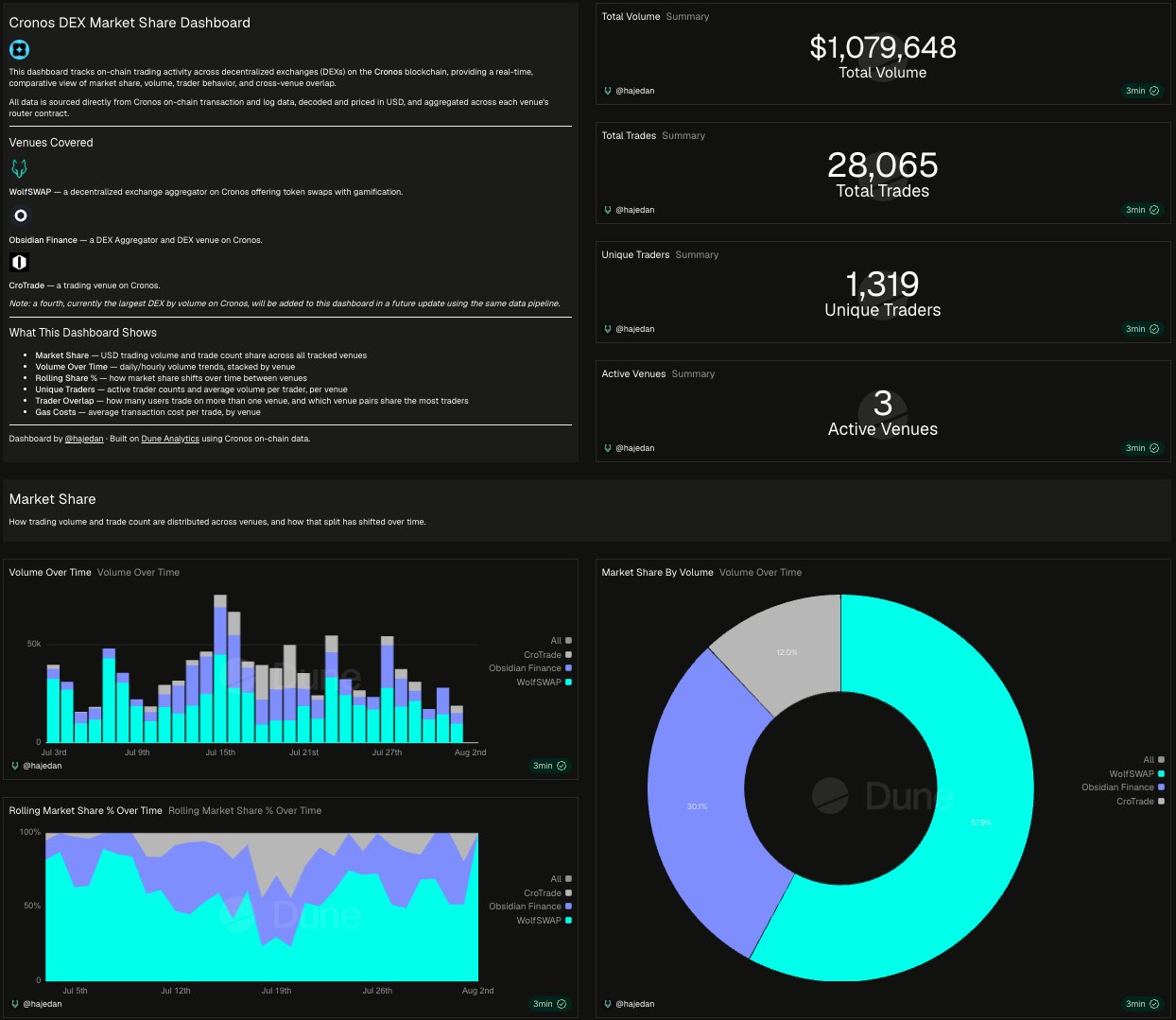Toggle Obsidian Finance in the donut chart legend
Screen dimensions: 1176x1020
1123,787
